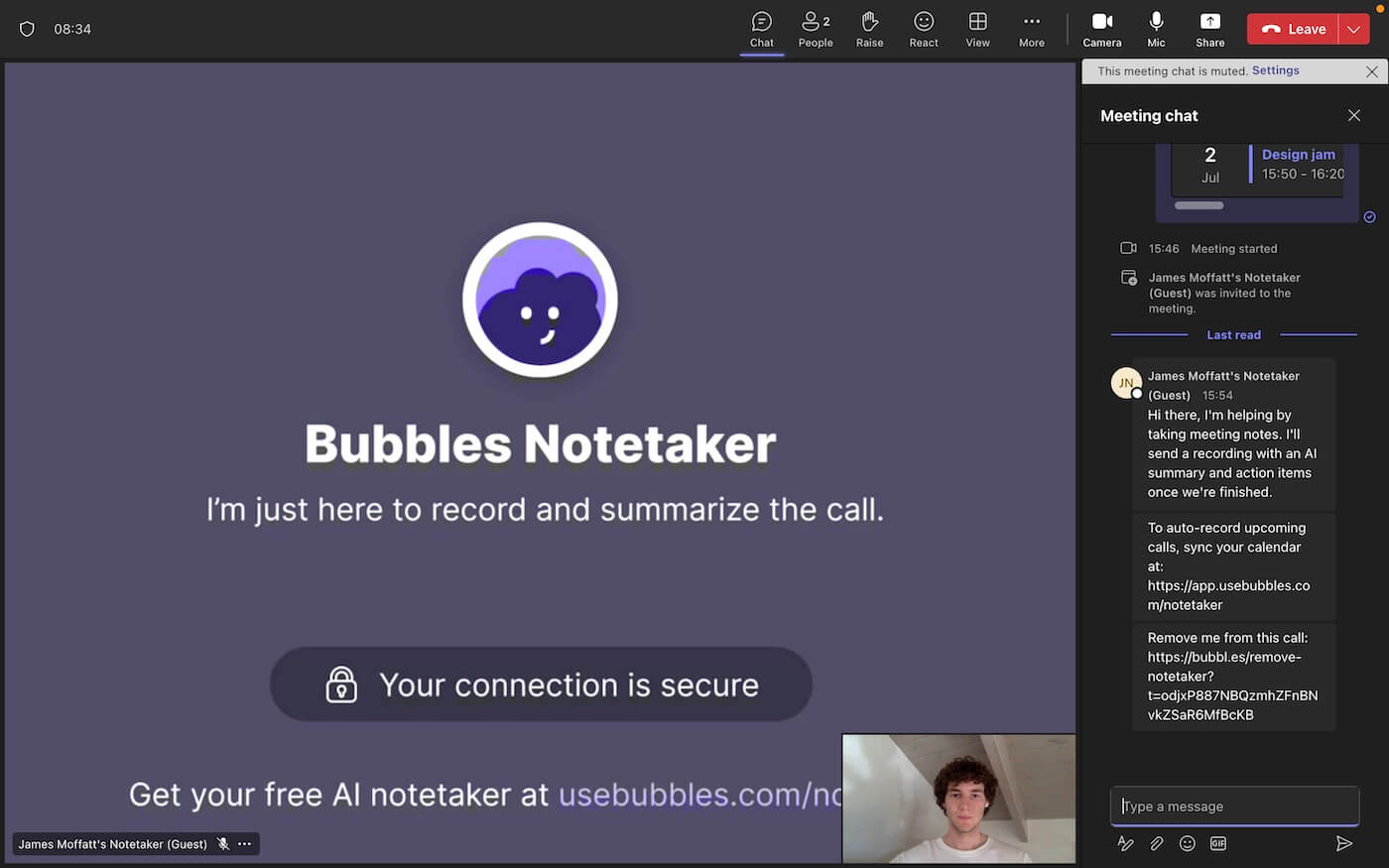Click the shield privacy icon
Image resolution: width=1389 pixels, height=868 pixels.
click(x=27, y=29)
